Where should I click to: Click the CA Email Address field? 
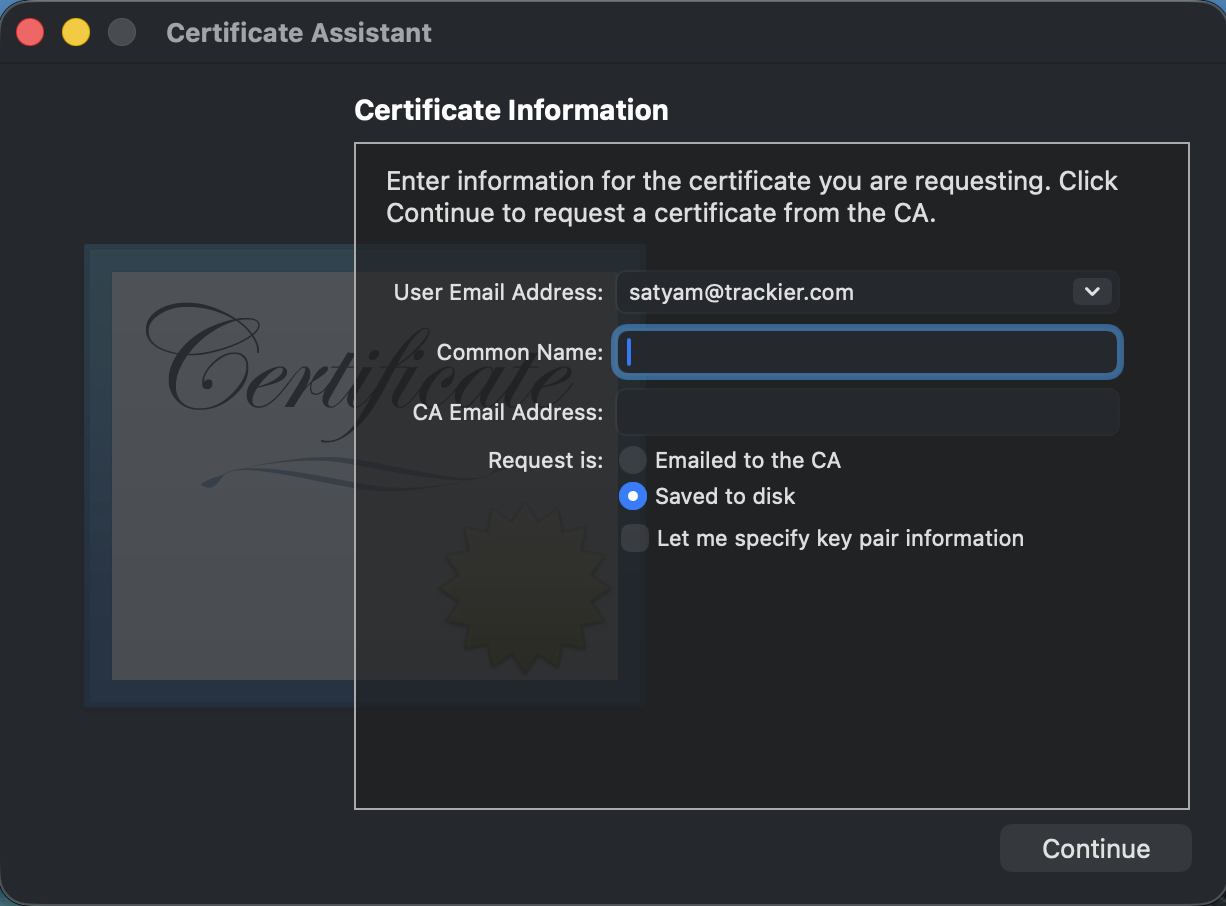[x=867, y=412]
